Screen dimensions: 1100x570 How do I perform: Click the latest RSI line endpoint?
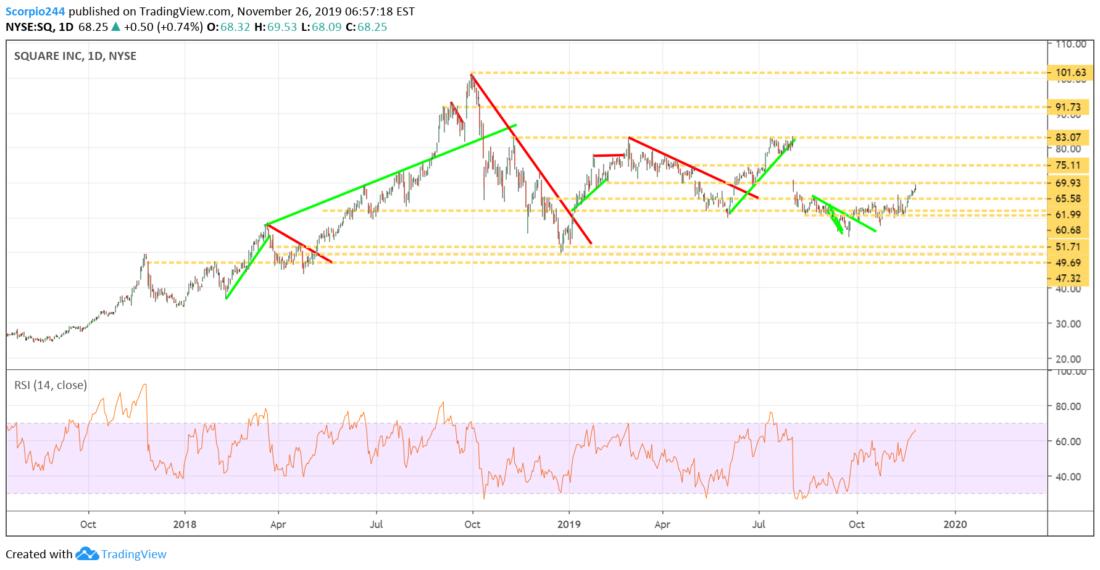click(915, 430)
